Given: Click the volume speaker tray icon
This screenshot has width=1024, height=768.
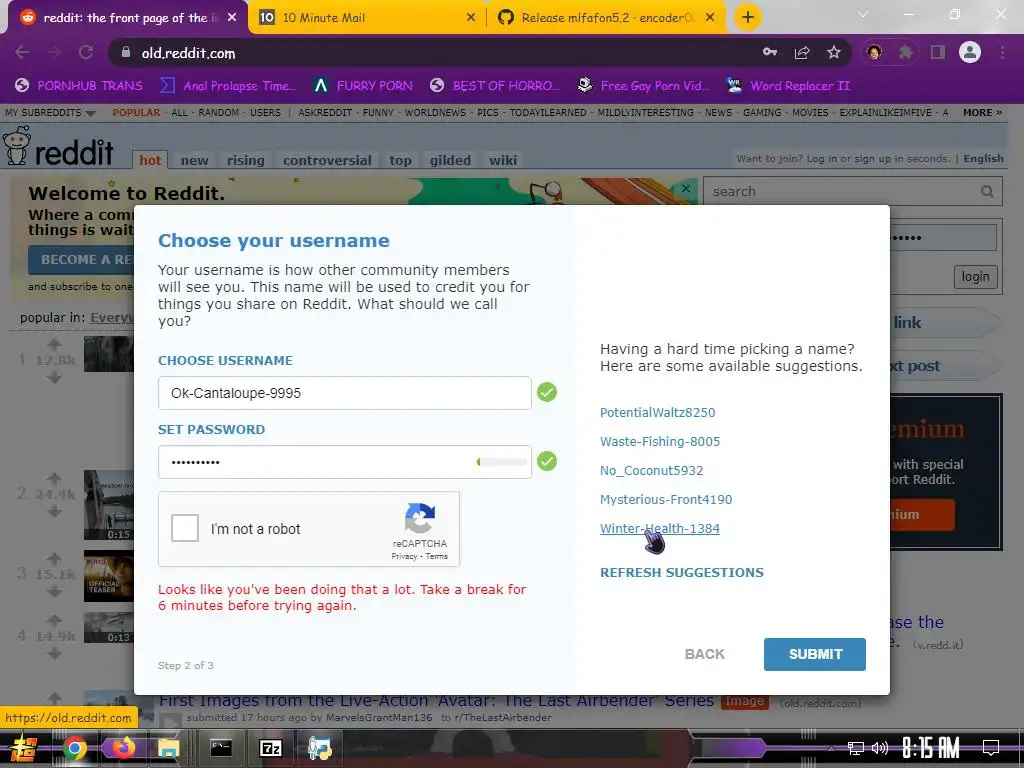Looking at the screenshot, I should tap(880, 748).
